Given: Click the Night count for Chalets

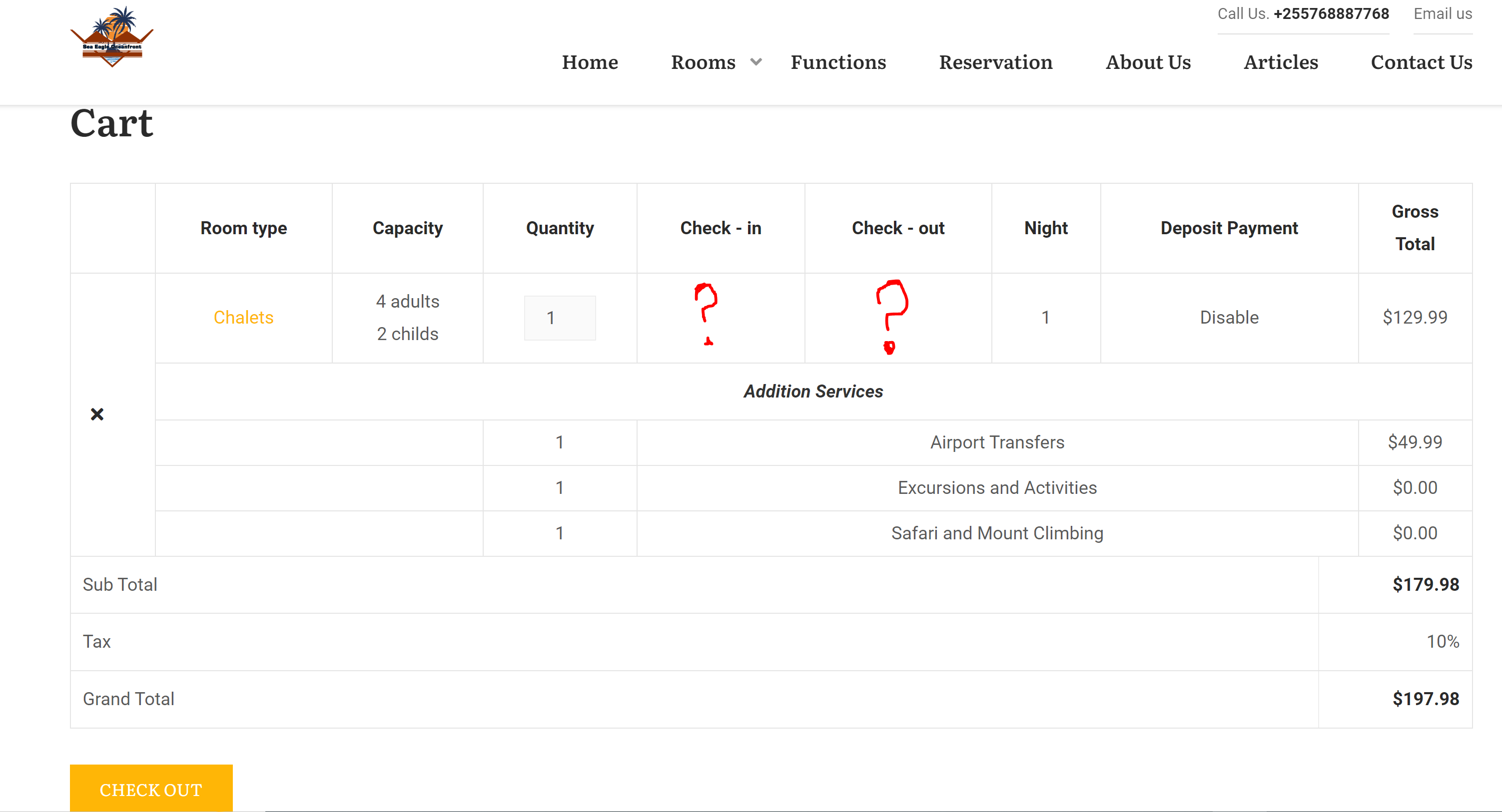Looking at the screenshot, I should (x=1046, y=318).
